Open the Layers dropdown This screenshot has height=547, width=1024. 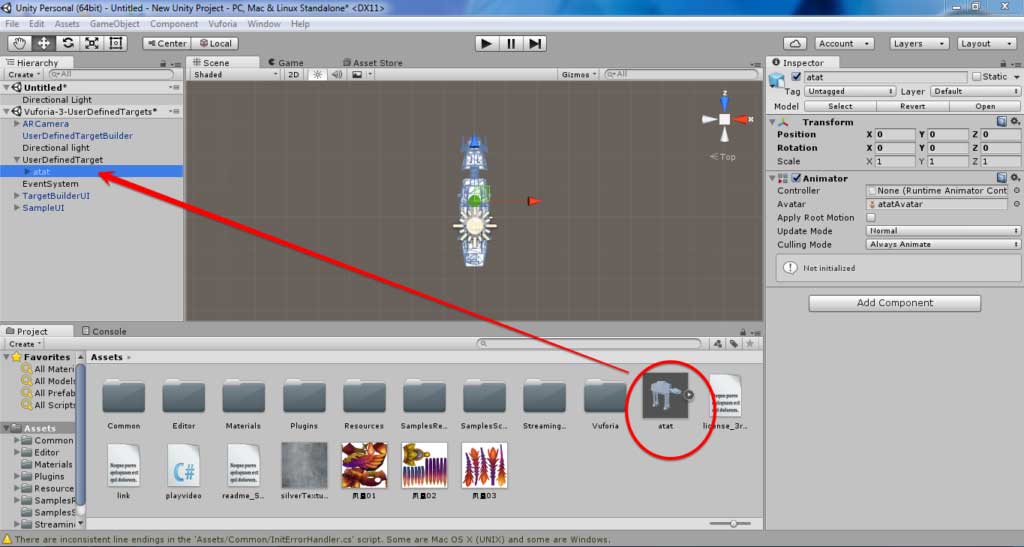918,44
